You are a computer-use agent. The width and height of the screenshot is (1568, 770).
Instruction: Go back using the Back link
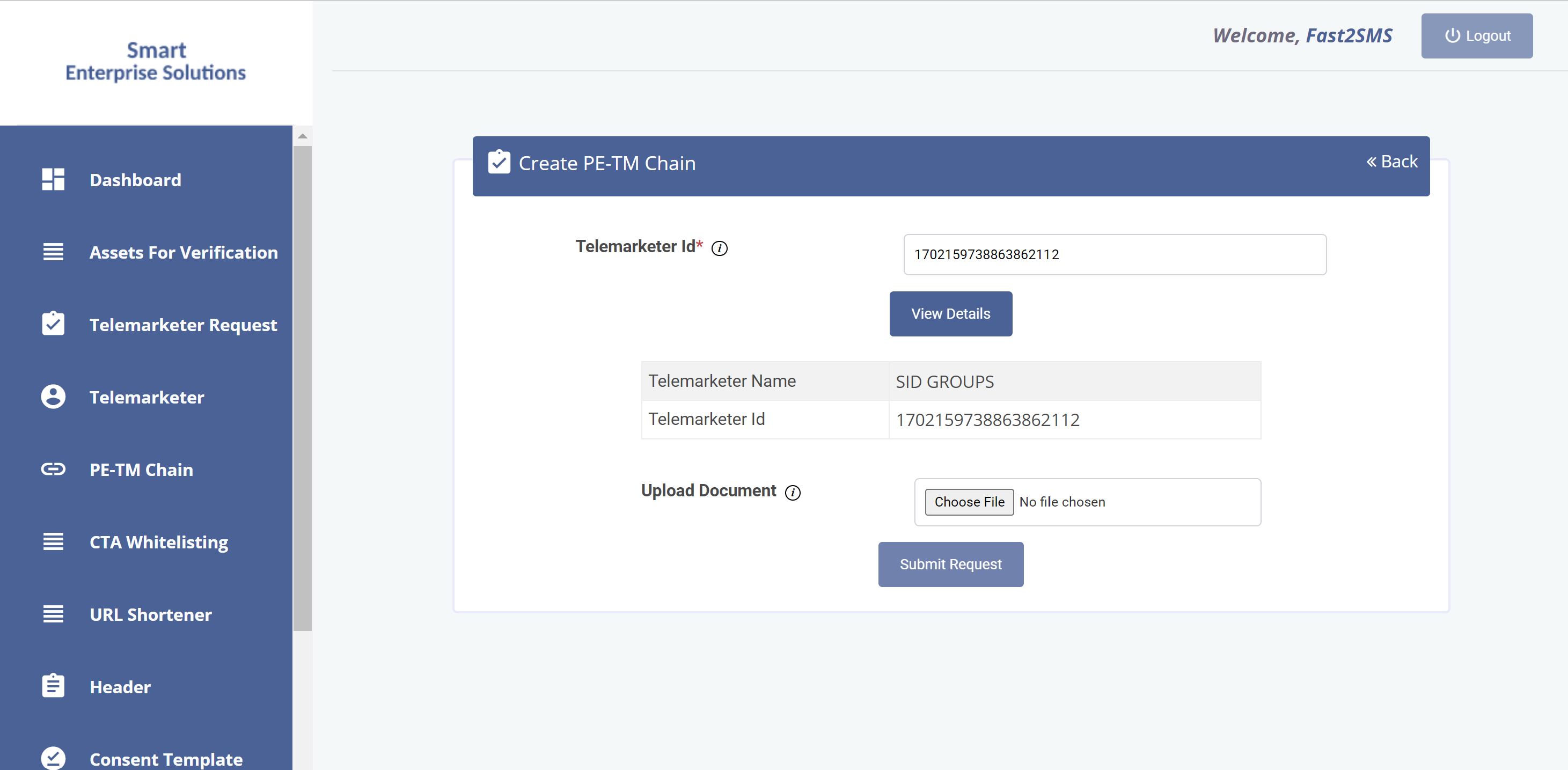click(1391, 162)
